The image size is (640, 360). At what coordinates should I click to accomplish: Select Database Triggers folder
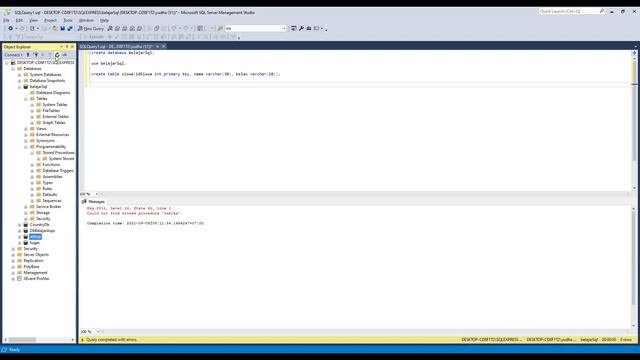(58, 171)
